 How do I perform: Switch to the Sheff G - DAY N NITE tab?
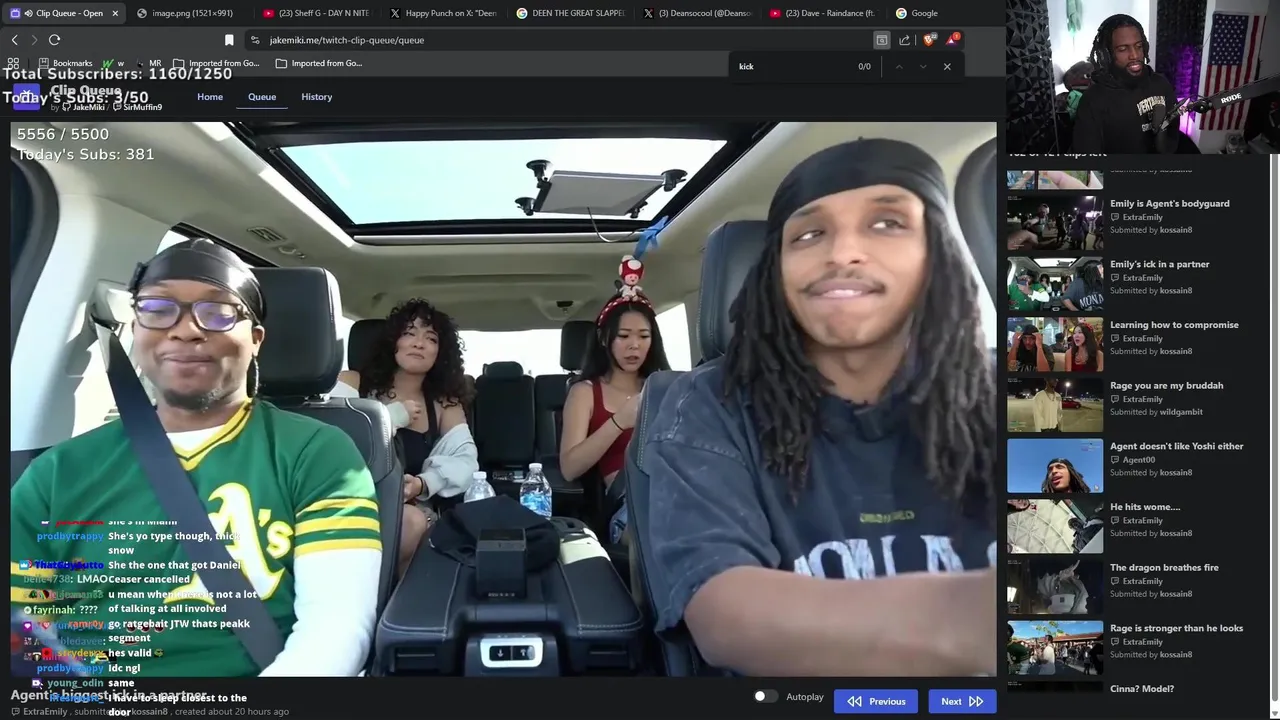tap(318, 13)
